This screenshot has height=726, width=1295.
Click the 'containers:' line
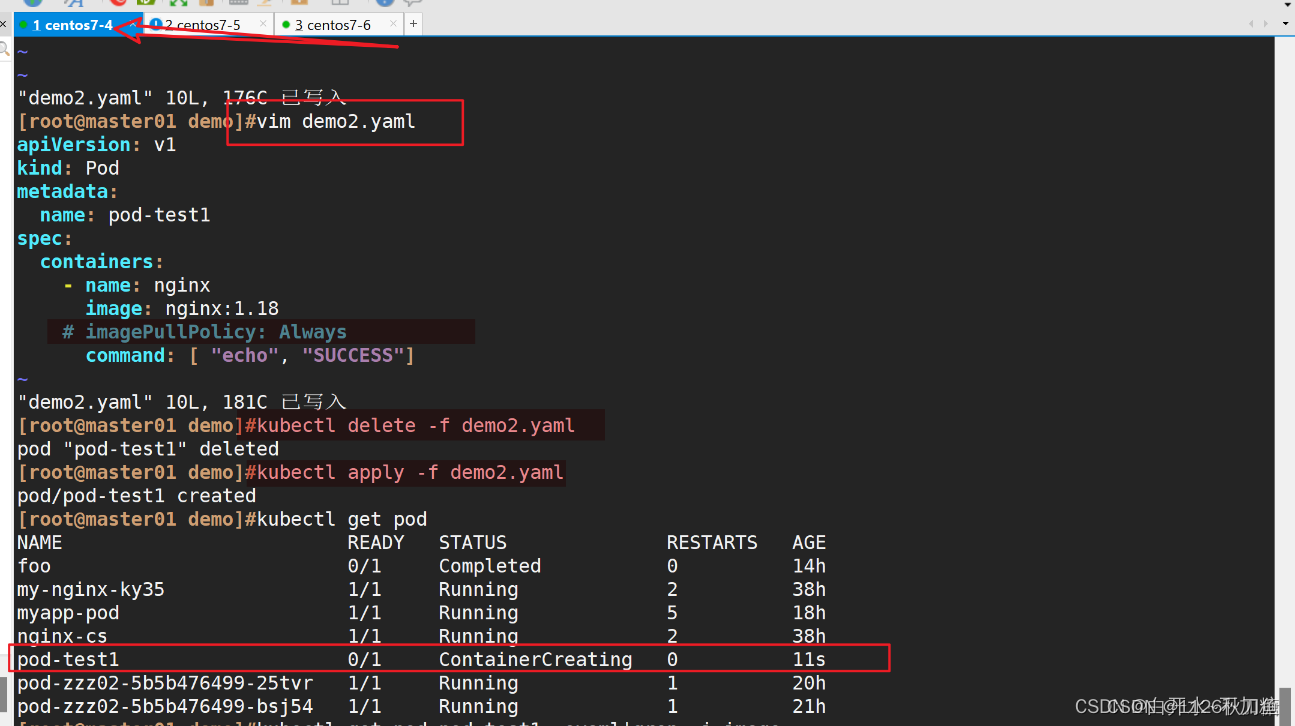102,261
